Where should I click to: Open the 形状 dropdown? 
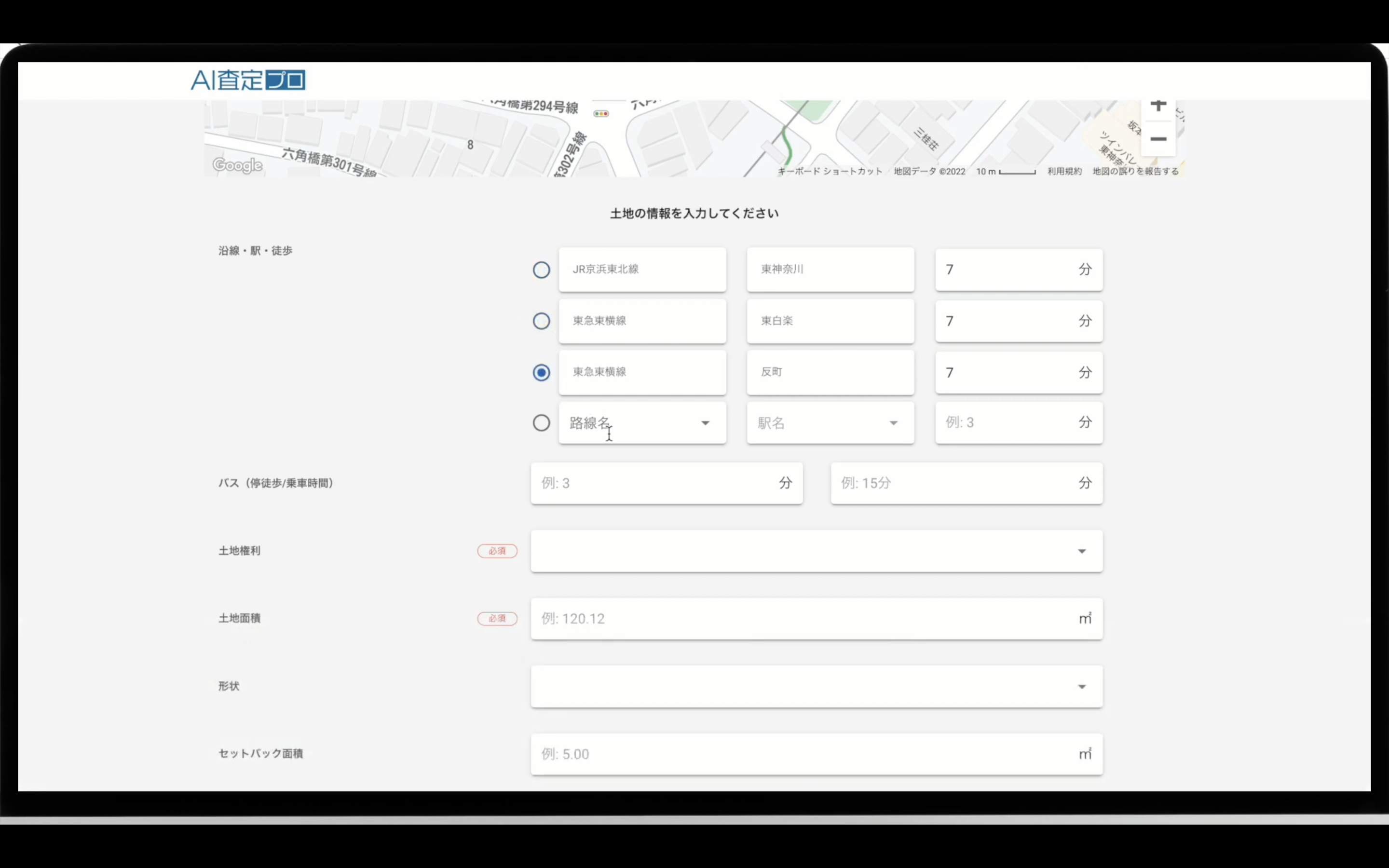816,687
